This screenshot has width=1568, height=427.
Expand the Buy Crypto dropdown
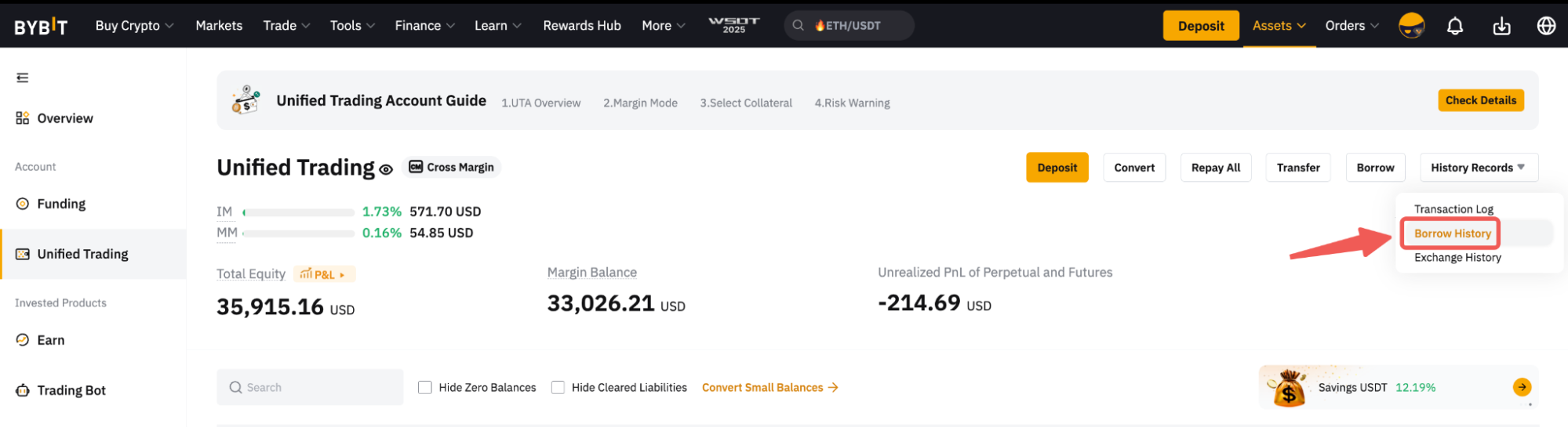point(134,26)
